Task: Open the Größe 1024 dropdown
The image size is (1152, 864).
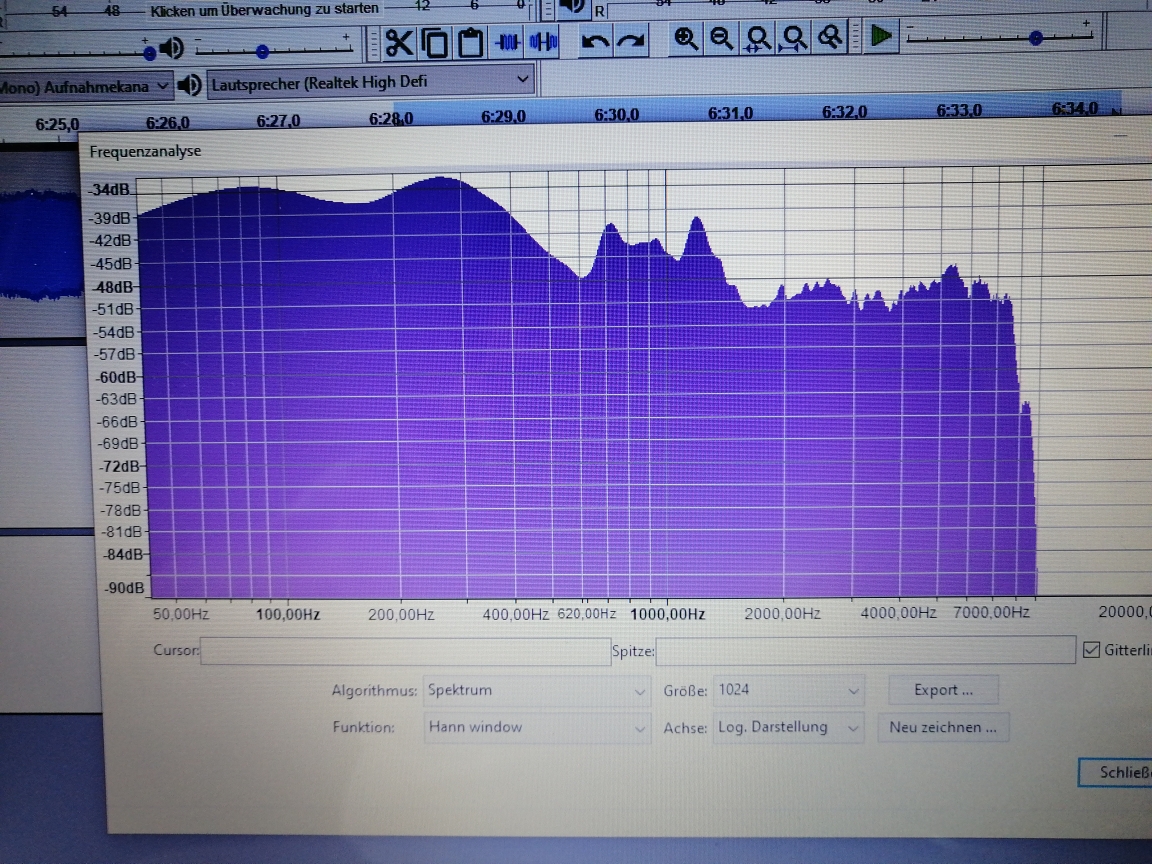Action: [788, 690]
